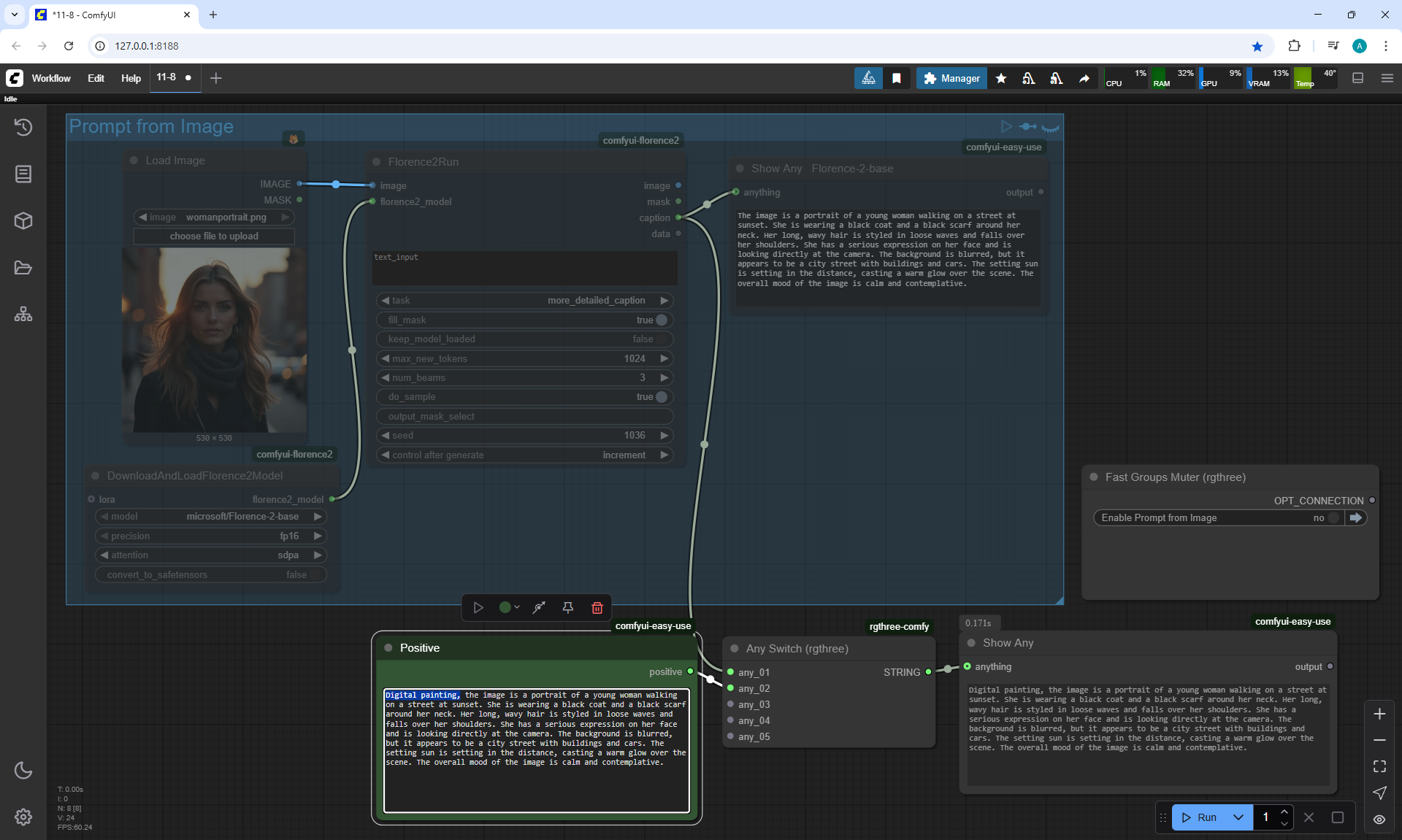The width and height of the screenshot is (1402, 840).
Task: Enable Prompt from Image group toggle
Action: [x=1333, y=517]
